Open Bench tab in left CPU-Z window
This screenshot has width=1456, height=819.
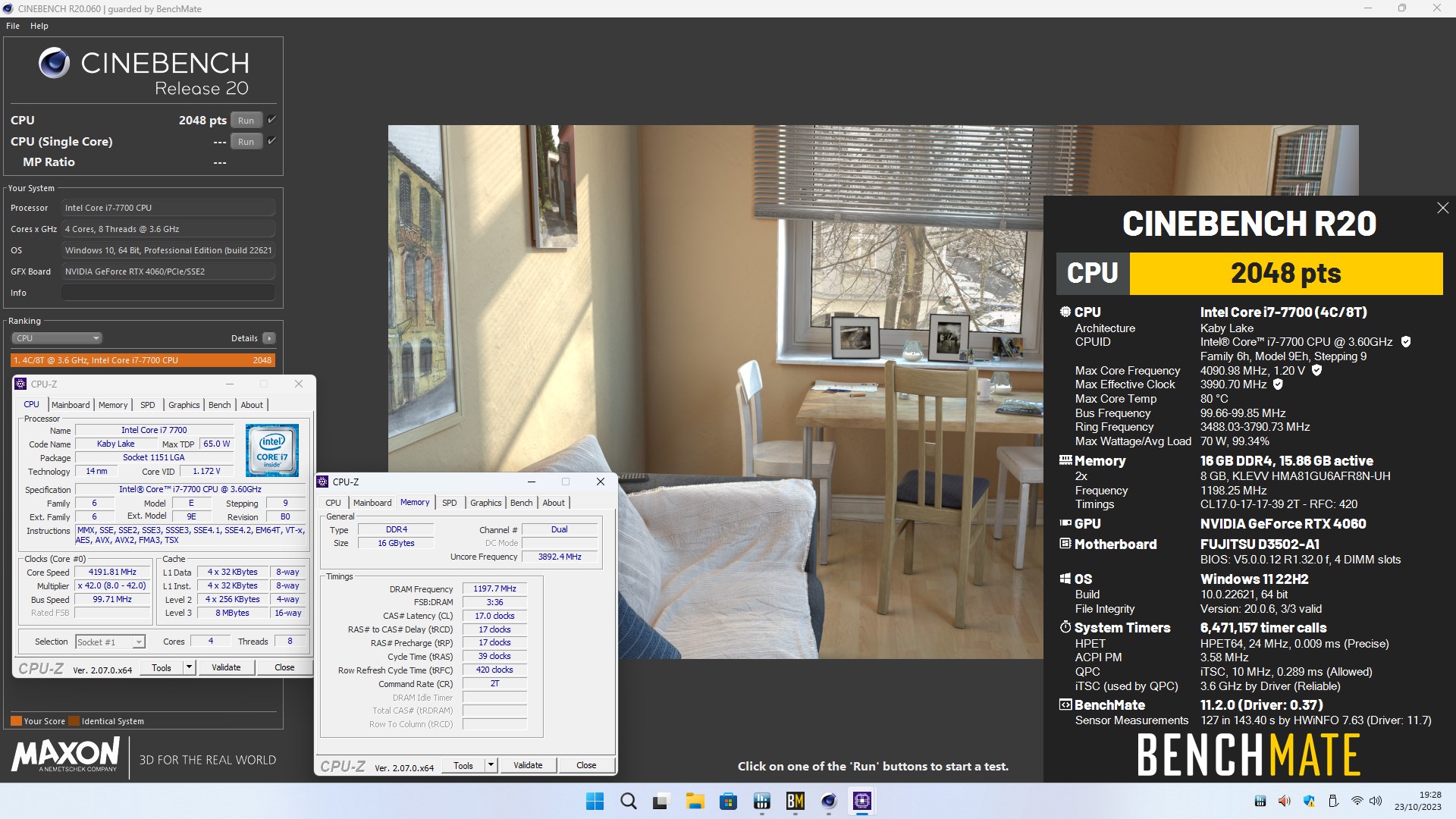pos(220,405)
